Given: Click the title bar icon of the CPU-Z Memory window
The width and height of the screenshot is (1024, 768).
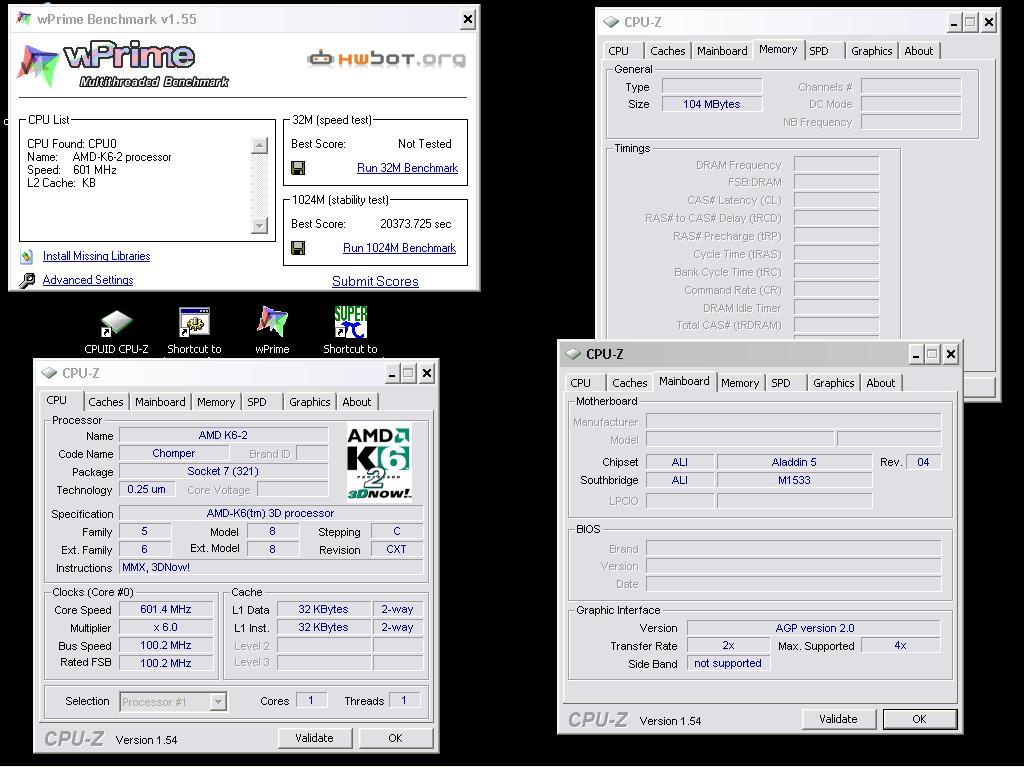Looking at the screenshot, I should coord(611,22).
